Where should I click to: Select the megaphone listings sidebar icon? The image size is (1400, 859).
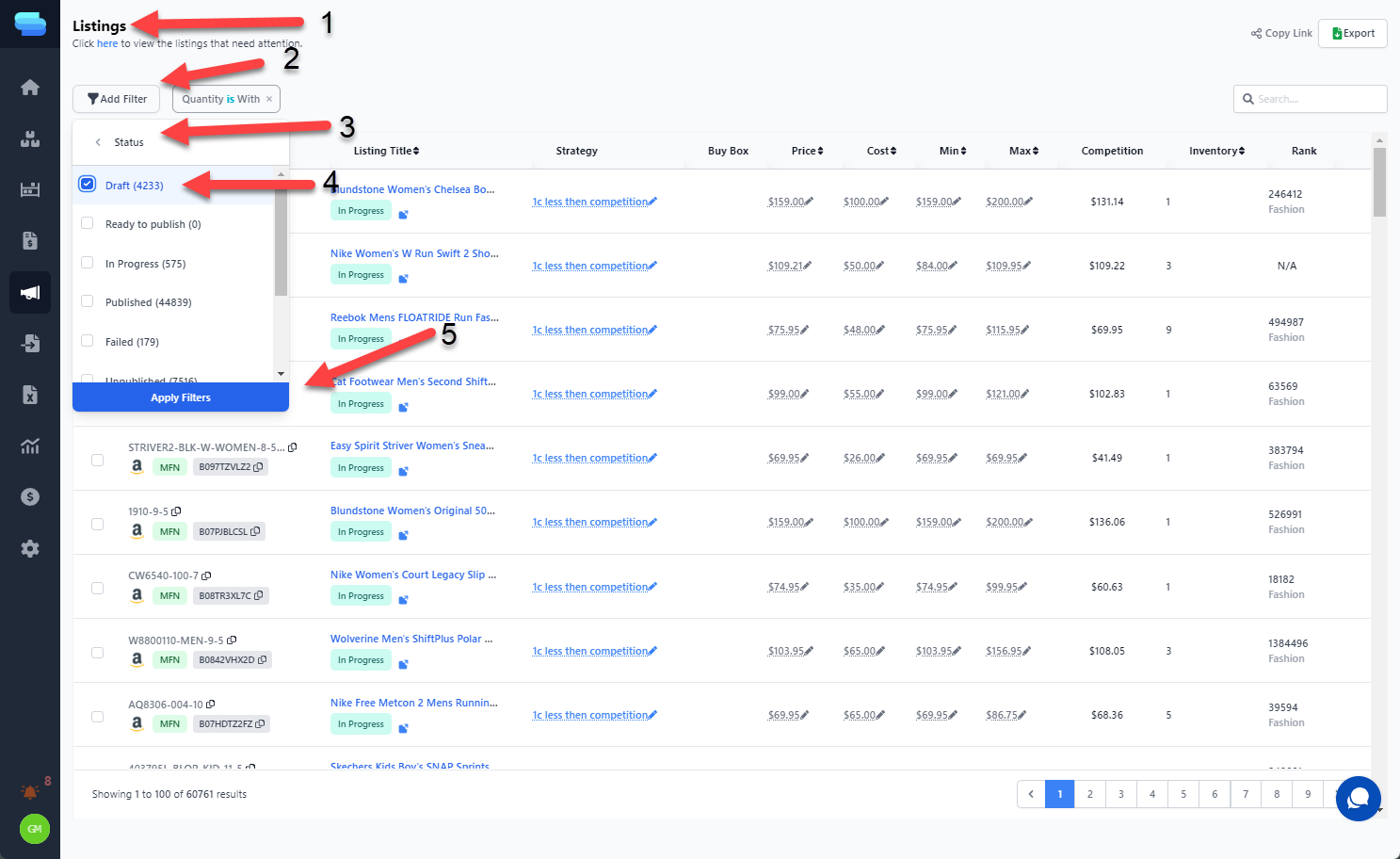(30, 292)
